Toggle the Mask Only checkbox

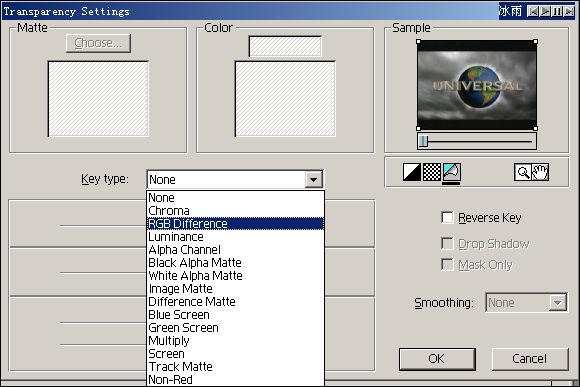(x=447, y=265)
